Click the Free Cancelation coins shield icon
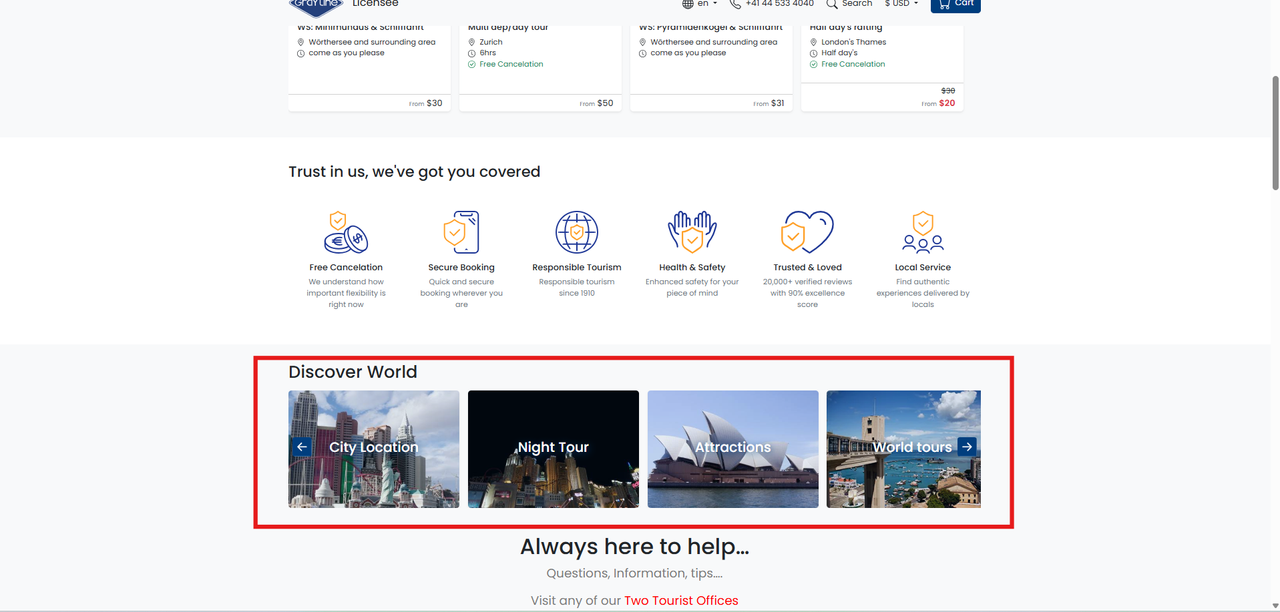This screenshot has width=1280, height=612. click(346, 232)
